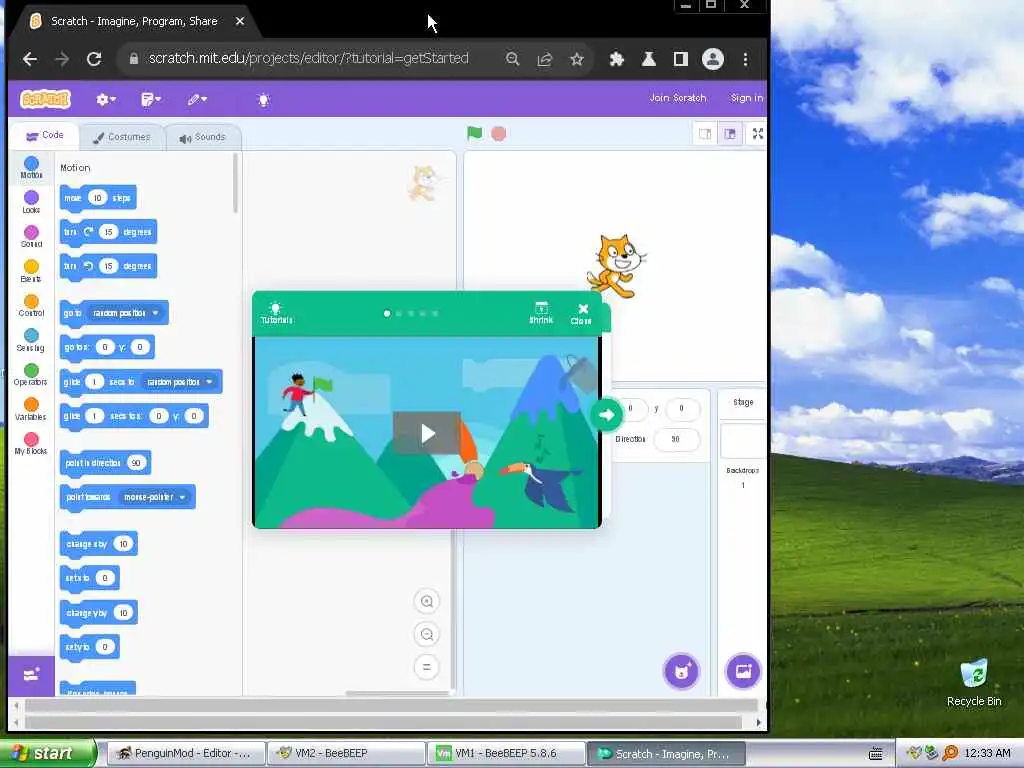Play the tutorial video

tap(427, 432)
